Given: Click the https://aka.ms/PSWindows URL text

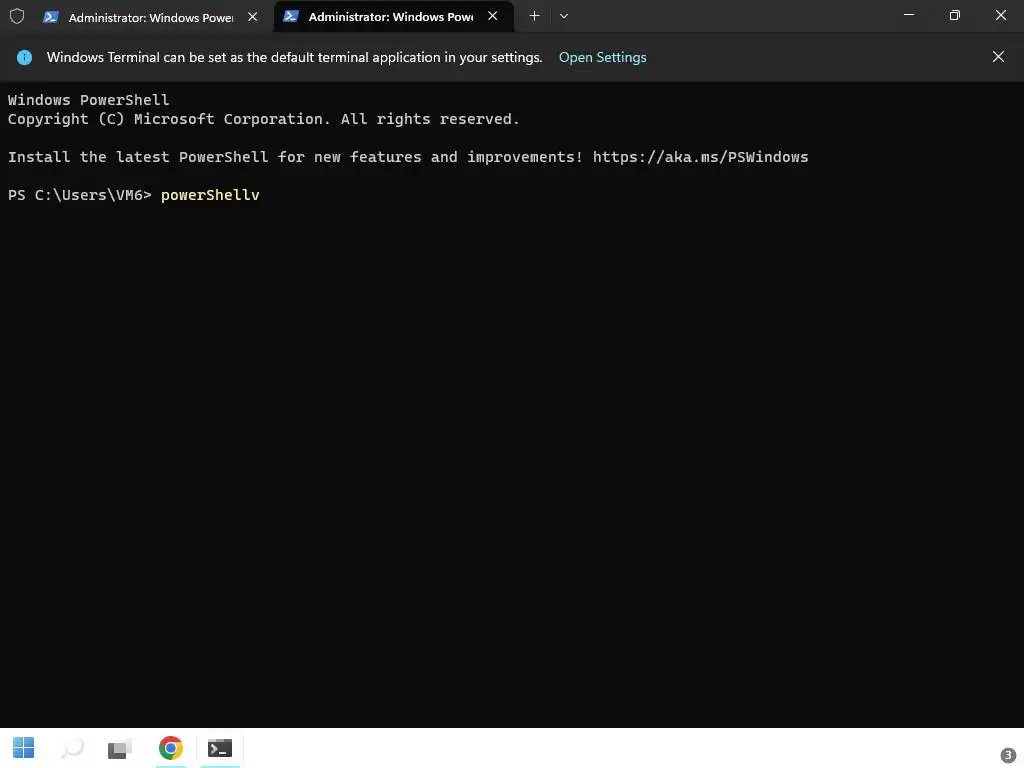Looking at the screenshot, I should (700, 157).
